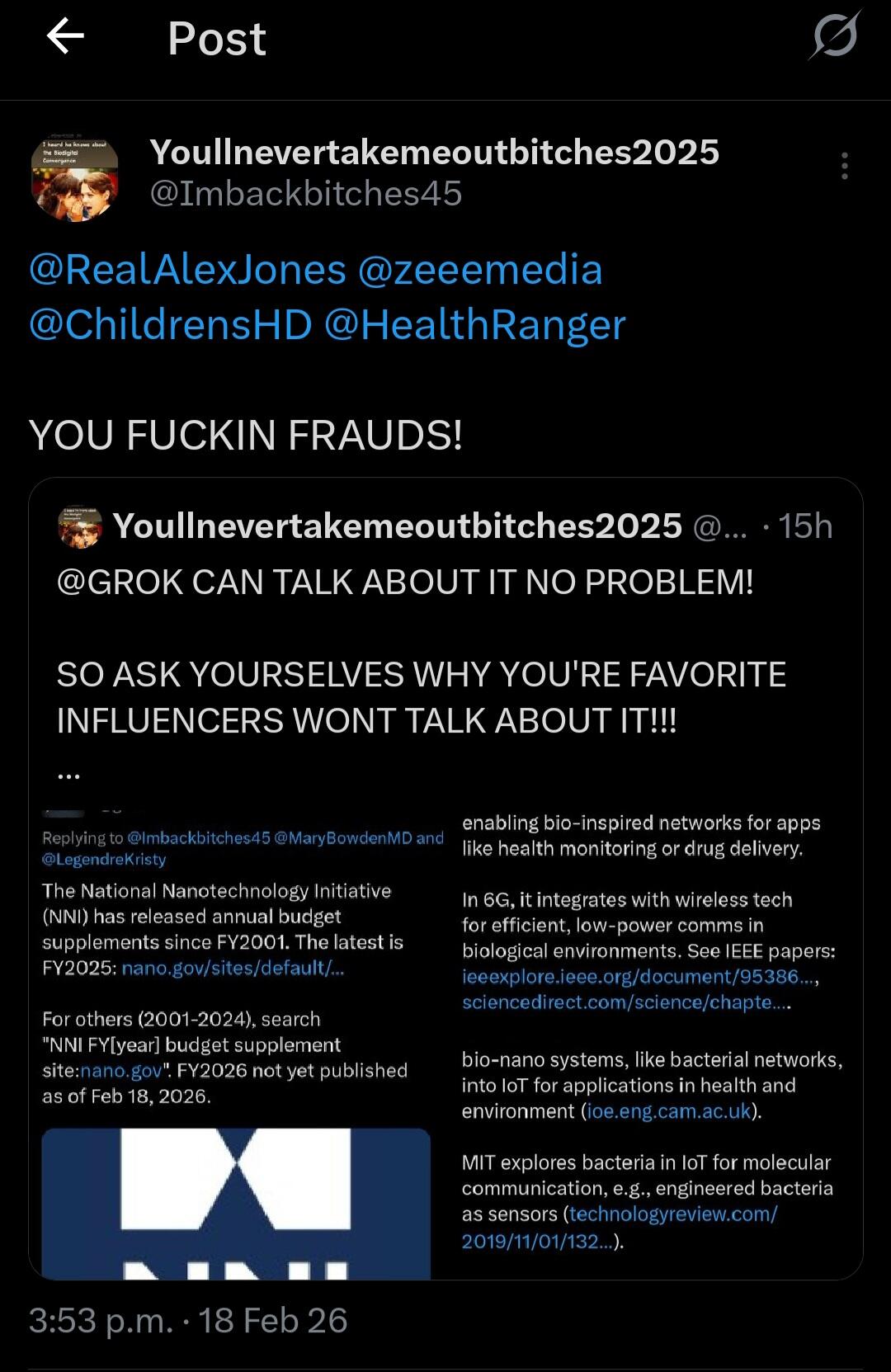Open the quoted post's 15h timestamp
The width and height of the screenshot is (891, 1372).
tap(805, 526)
